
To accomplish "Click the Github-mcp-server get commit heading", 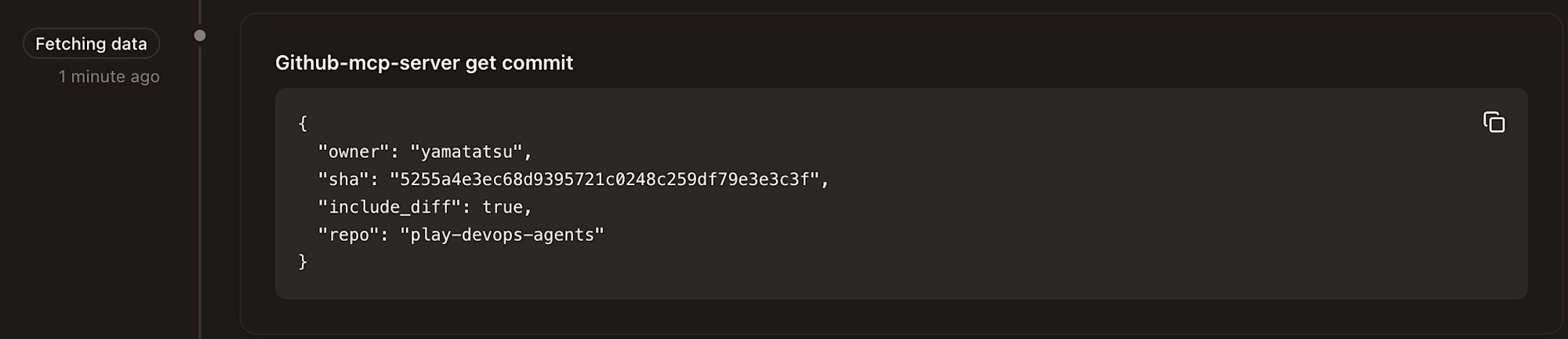I will 423,63.
